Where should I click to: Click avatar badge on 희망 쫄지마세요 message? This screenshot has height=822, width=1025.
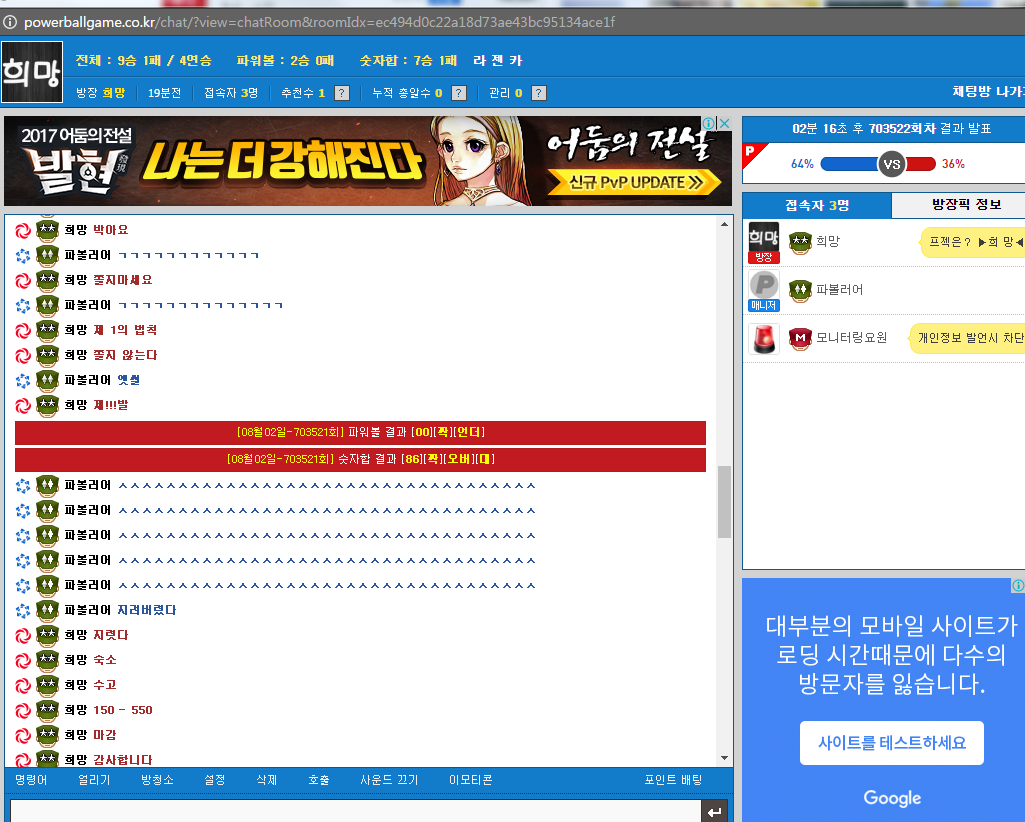tap(47, 280)
